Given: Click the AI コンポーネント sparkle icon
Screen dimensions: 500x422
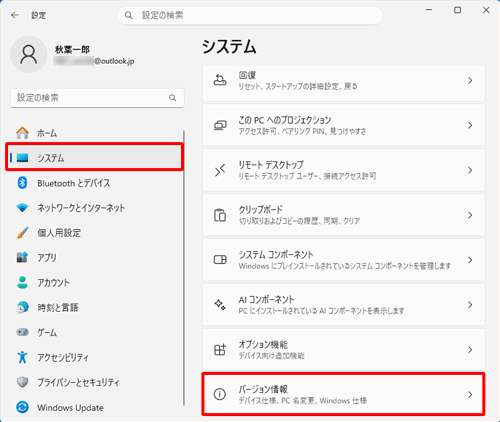Looking at the screenshot, I should [x=220, y=305].
